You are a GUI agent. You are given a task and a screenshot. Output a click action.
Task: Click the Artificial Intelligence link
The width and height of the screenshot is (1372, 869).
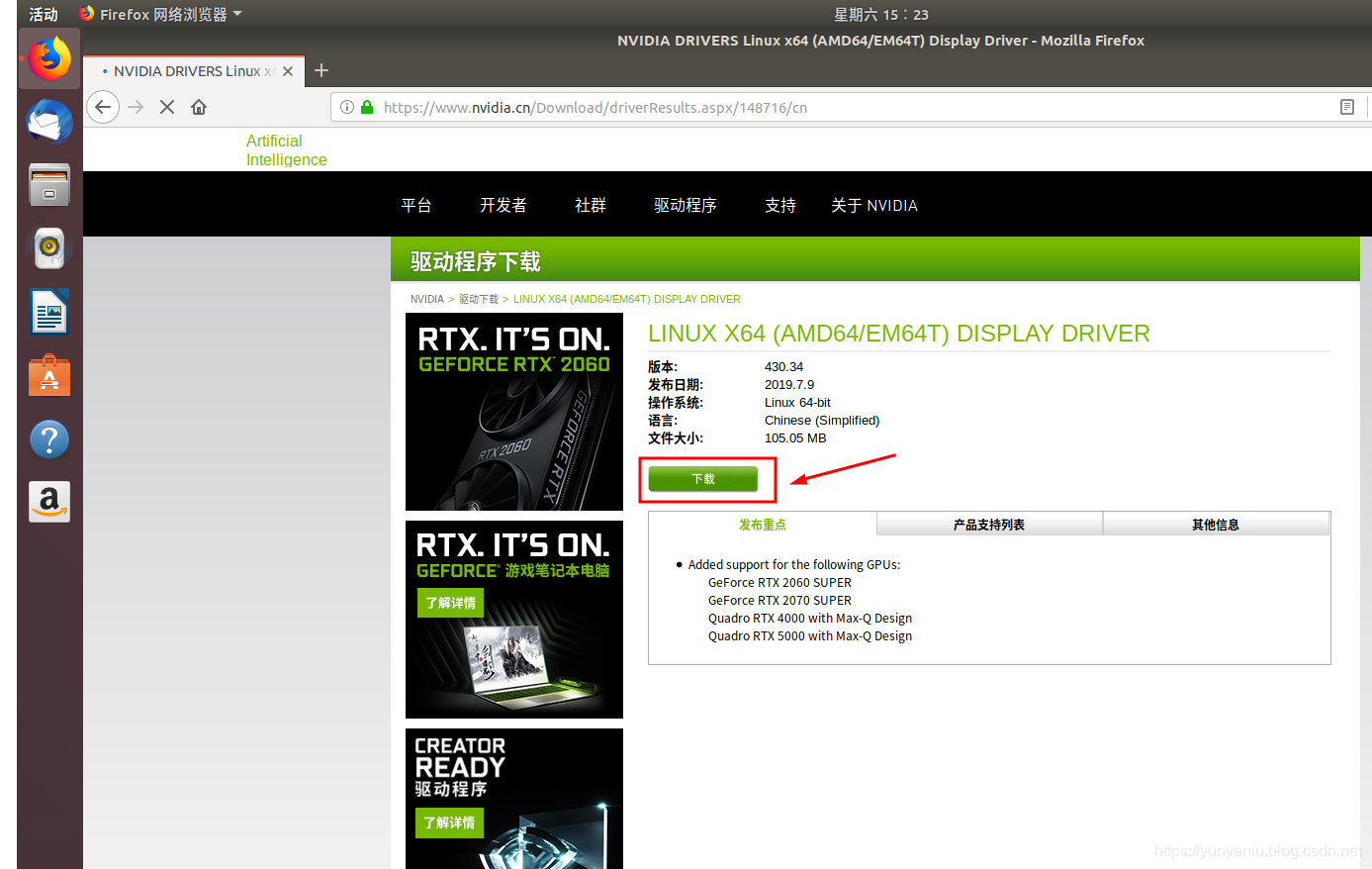click(286, 150)
